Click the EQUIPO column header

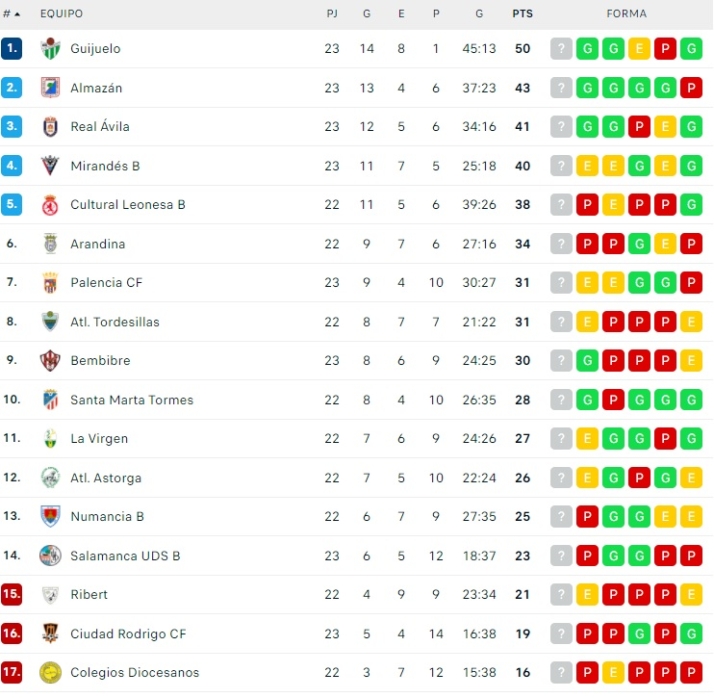point(62,14)
